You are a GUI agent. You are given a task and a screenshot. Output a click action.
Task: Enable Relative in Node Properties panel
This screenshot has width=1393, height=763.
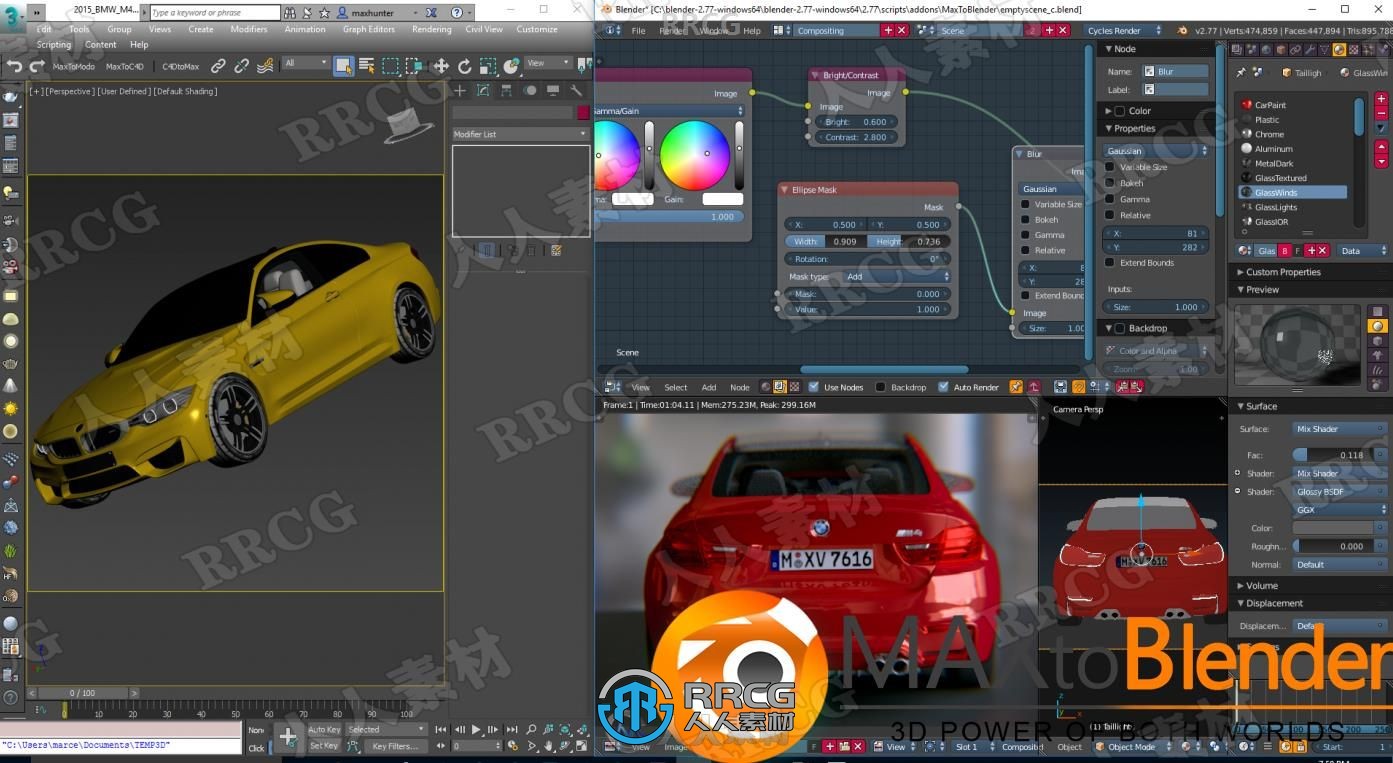click(x=1110, y=215)
